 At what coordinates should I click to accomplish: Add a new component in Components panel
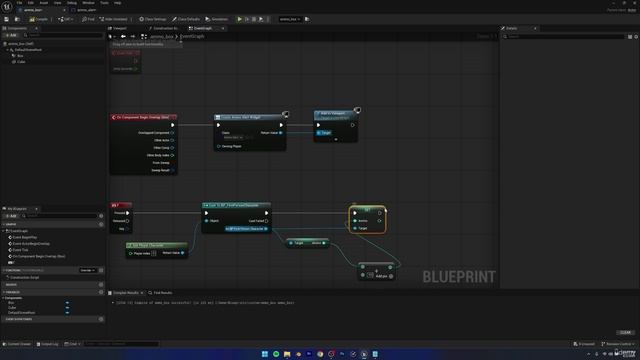pos(11,36)
